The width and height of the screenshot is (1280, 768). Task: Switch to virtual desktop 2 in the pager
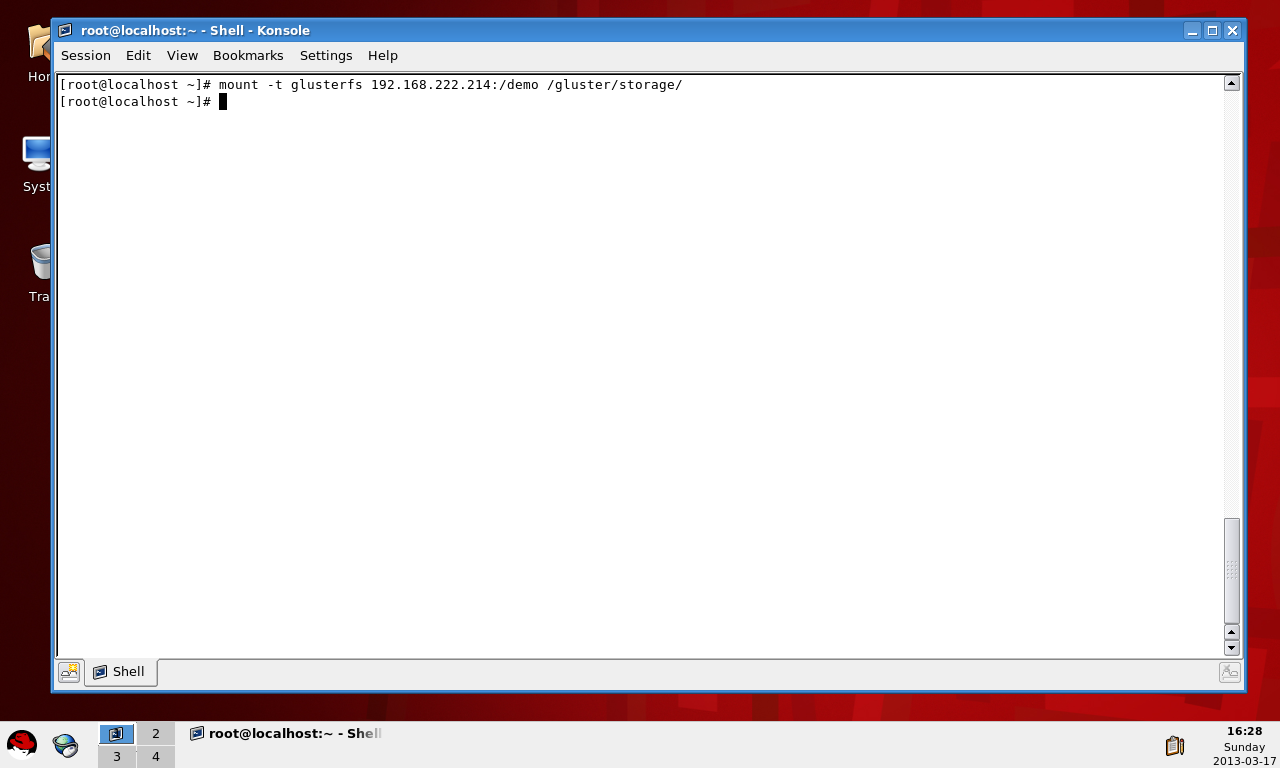[155, 734]
